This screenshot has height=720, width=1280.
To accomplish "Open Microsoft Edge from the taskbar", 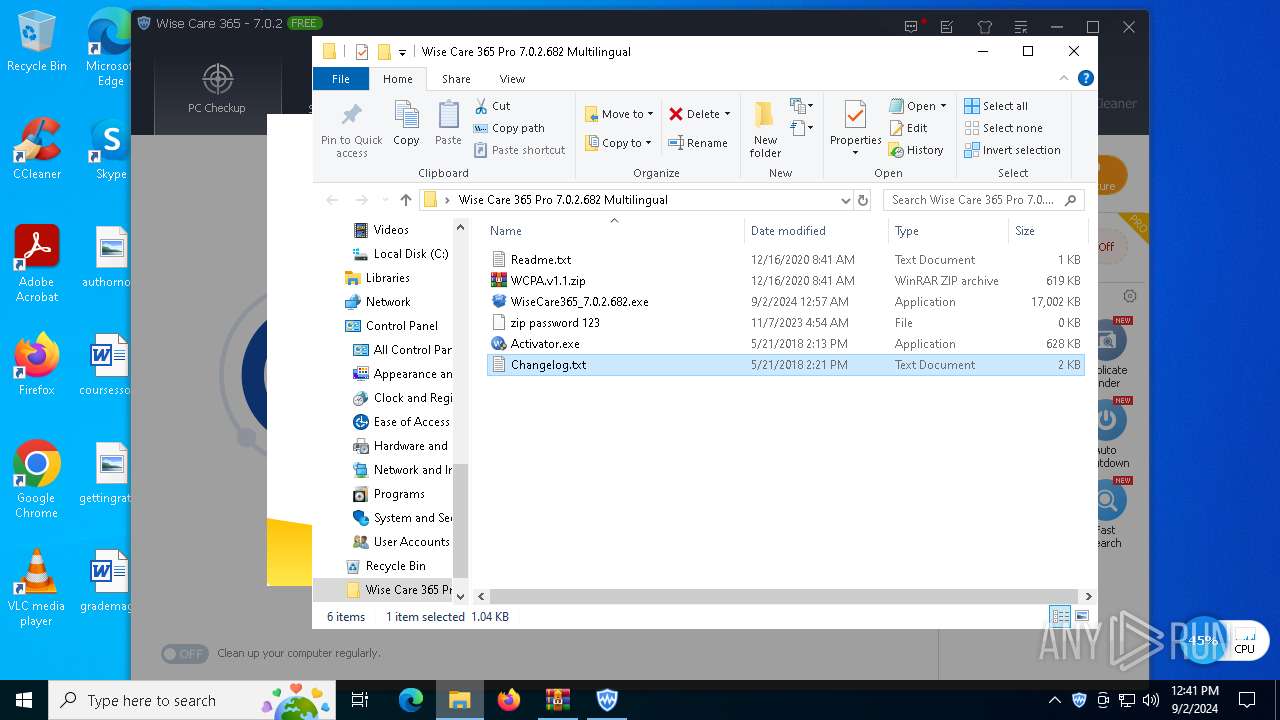I will pyautogui.click(x=411, y=700).
